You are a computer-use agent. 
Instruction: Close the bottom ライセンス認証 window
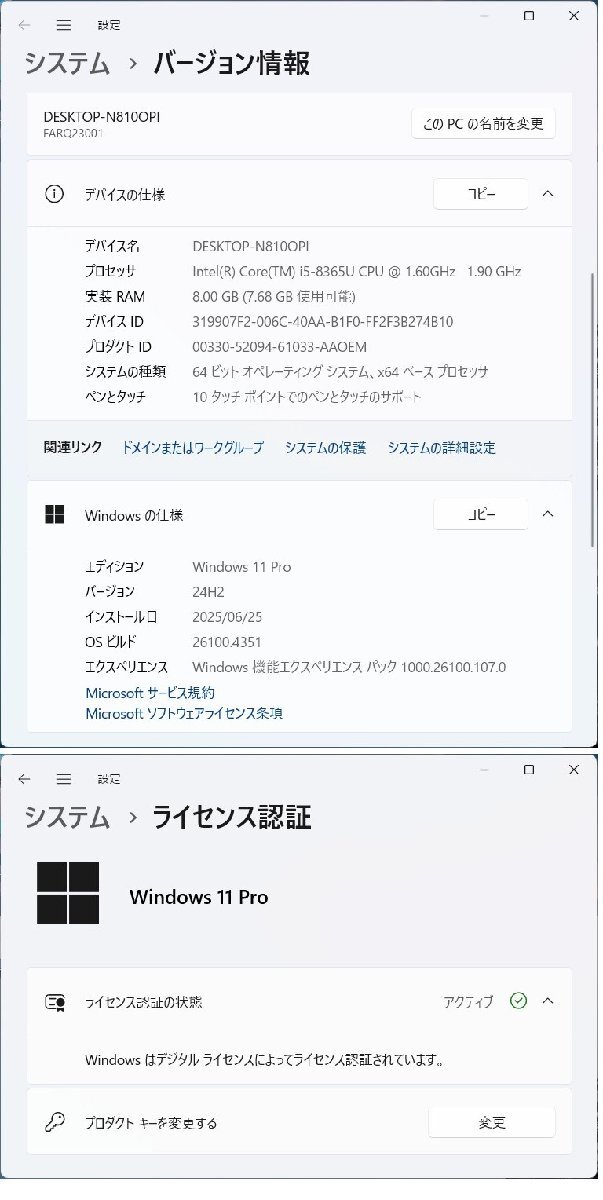tap(573, 770)
